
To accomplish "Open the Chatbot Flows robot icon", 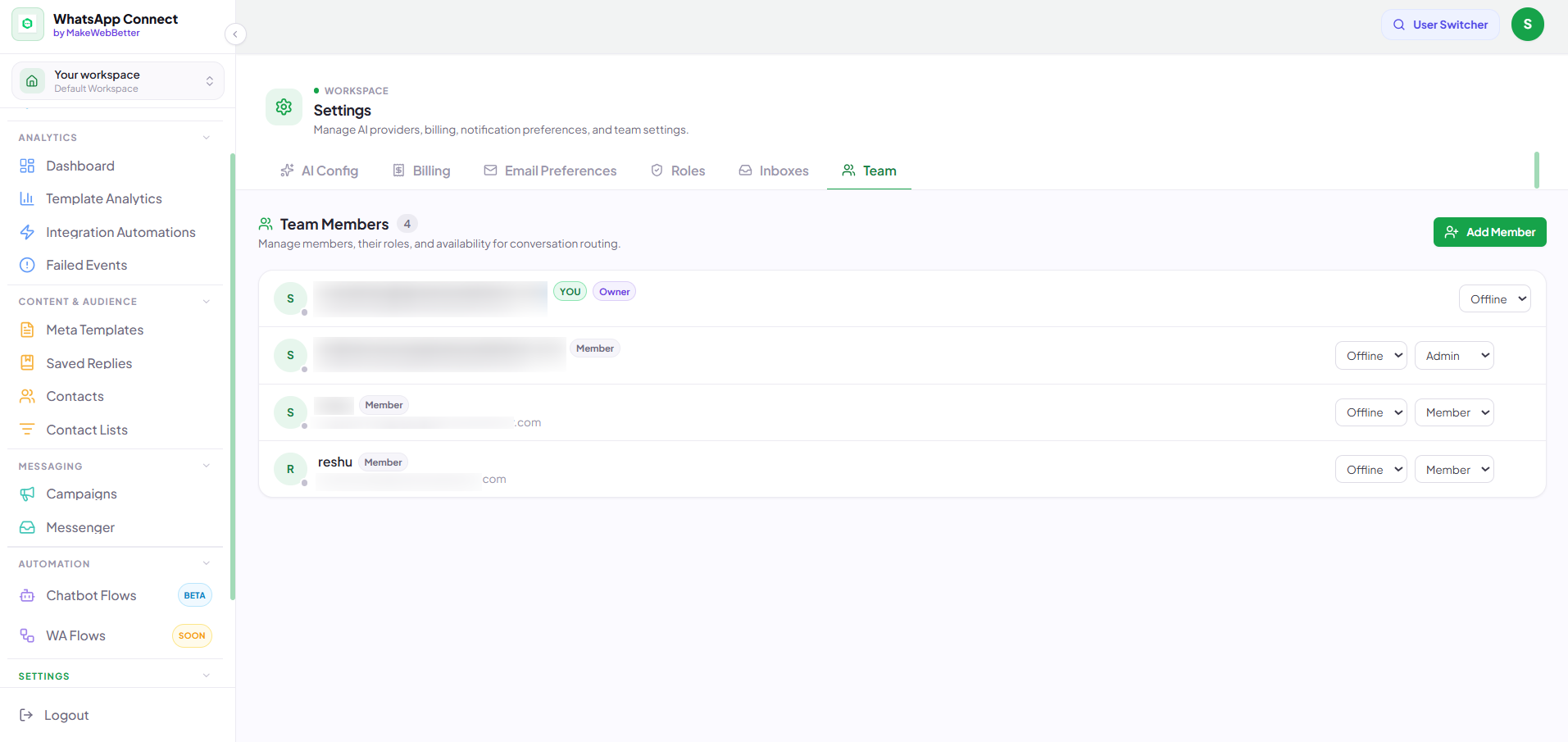I will [27, 595].
